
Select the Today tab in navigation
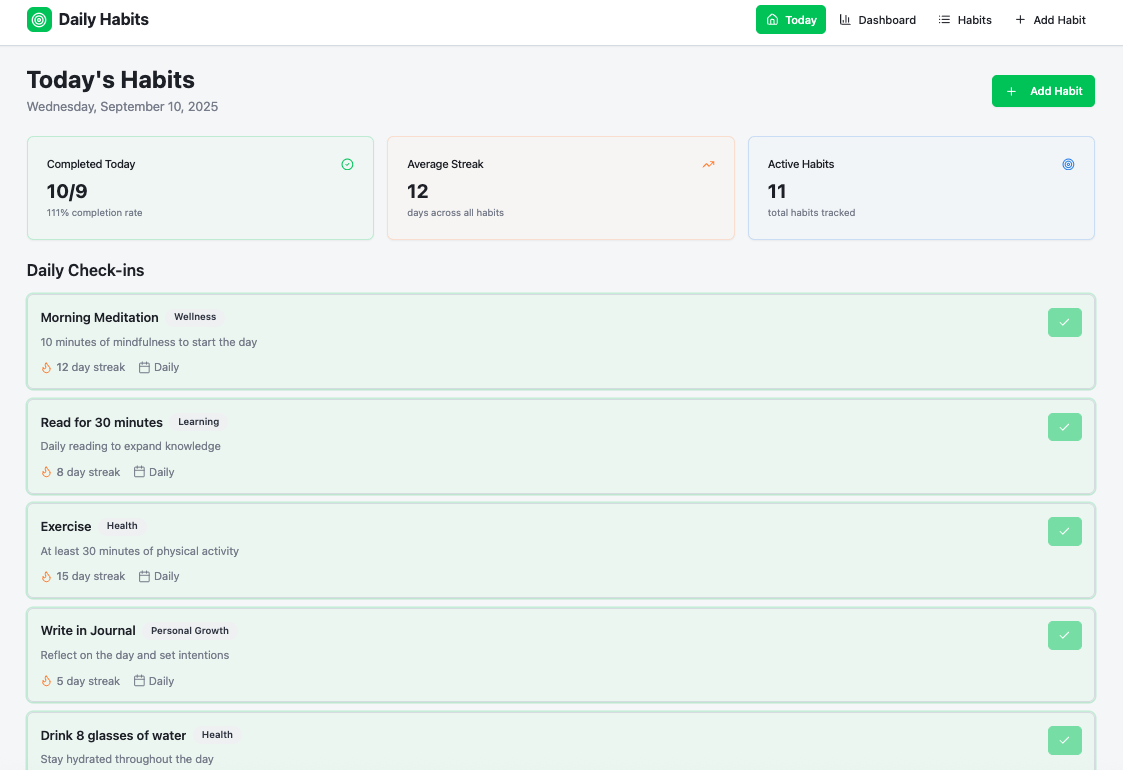[790, 20]
